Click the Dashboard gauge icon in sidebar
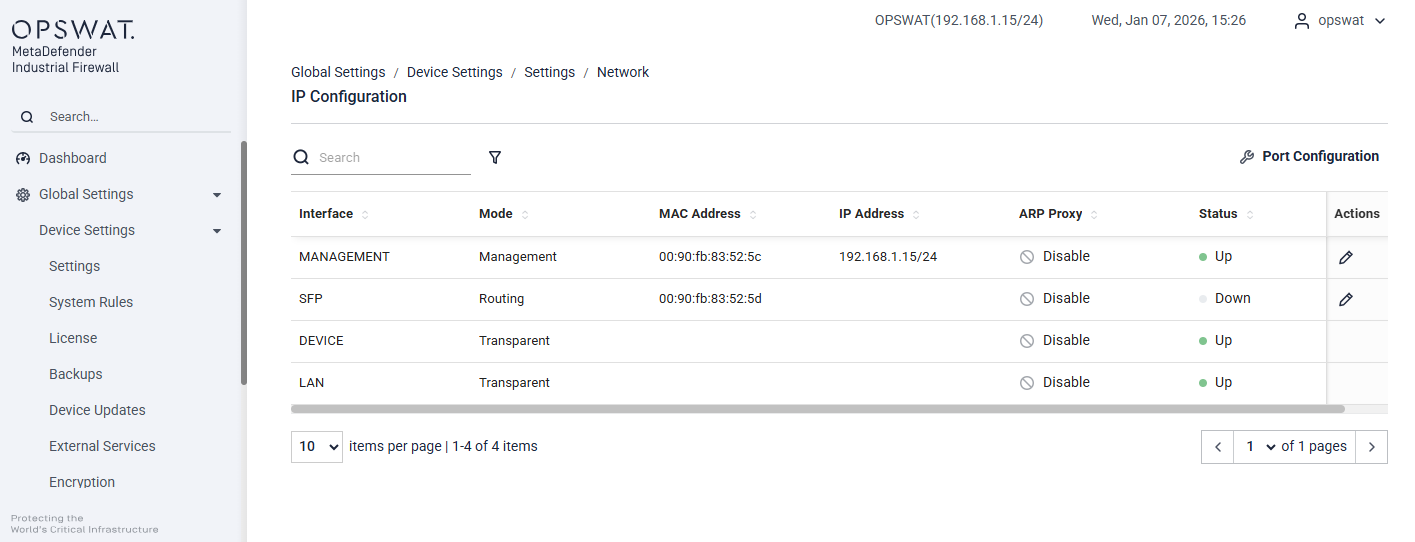Viewport: 1415px width, 542px height. click(23, 159)
